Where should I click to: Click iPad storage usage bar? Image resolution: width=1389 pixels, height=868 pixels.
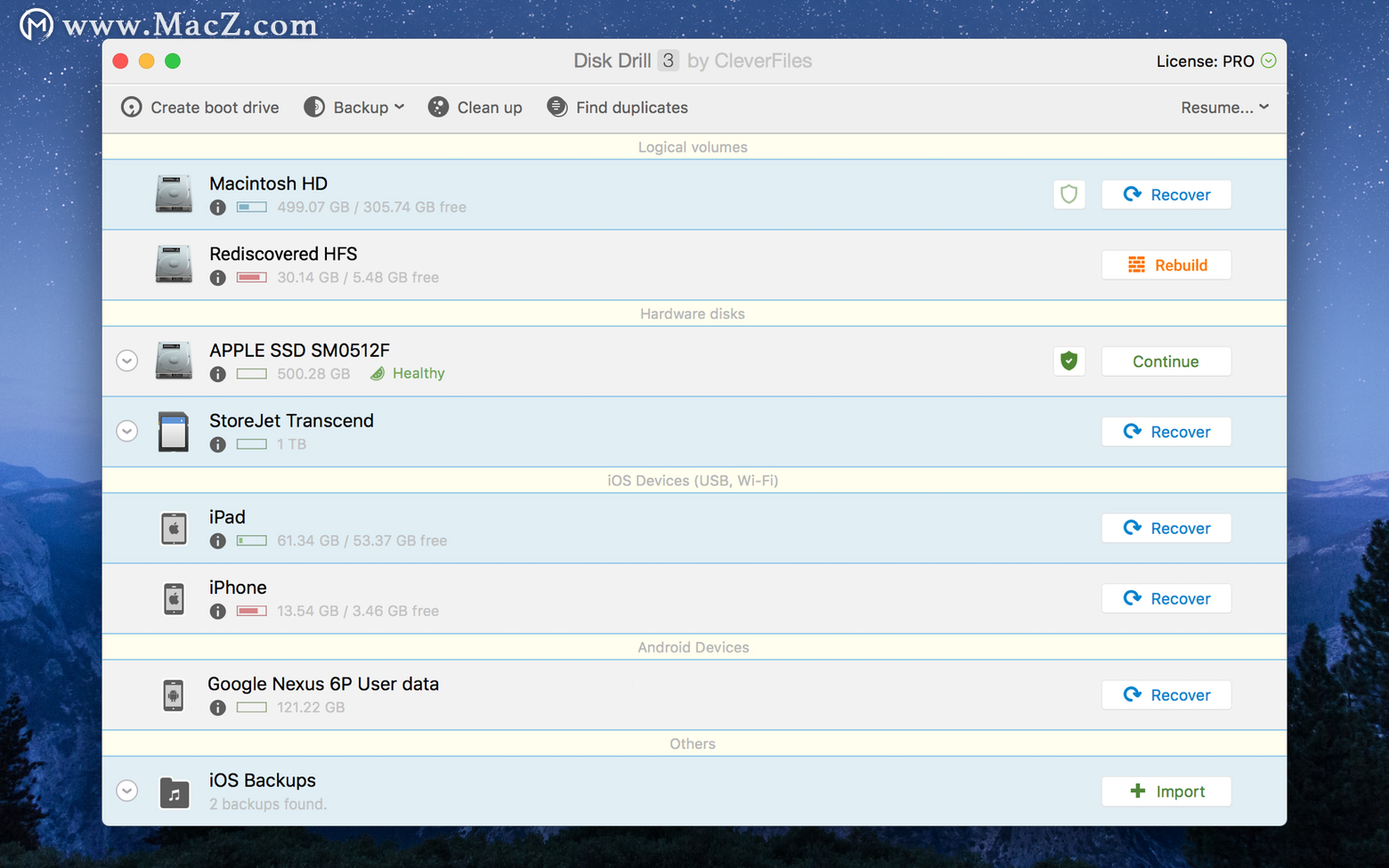pyautogui.click(x=252, y=540)
